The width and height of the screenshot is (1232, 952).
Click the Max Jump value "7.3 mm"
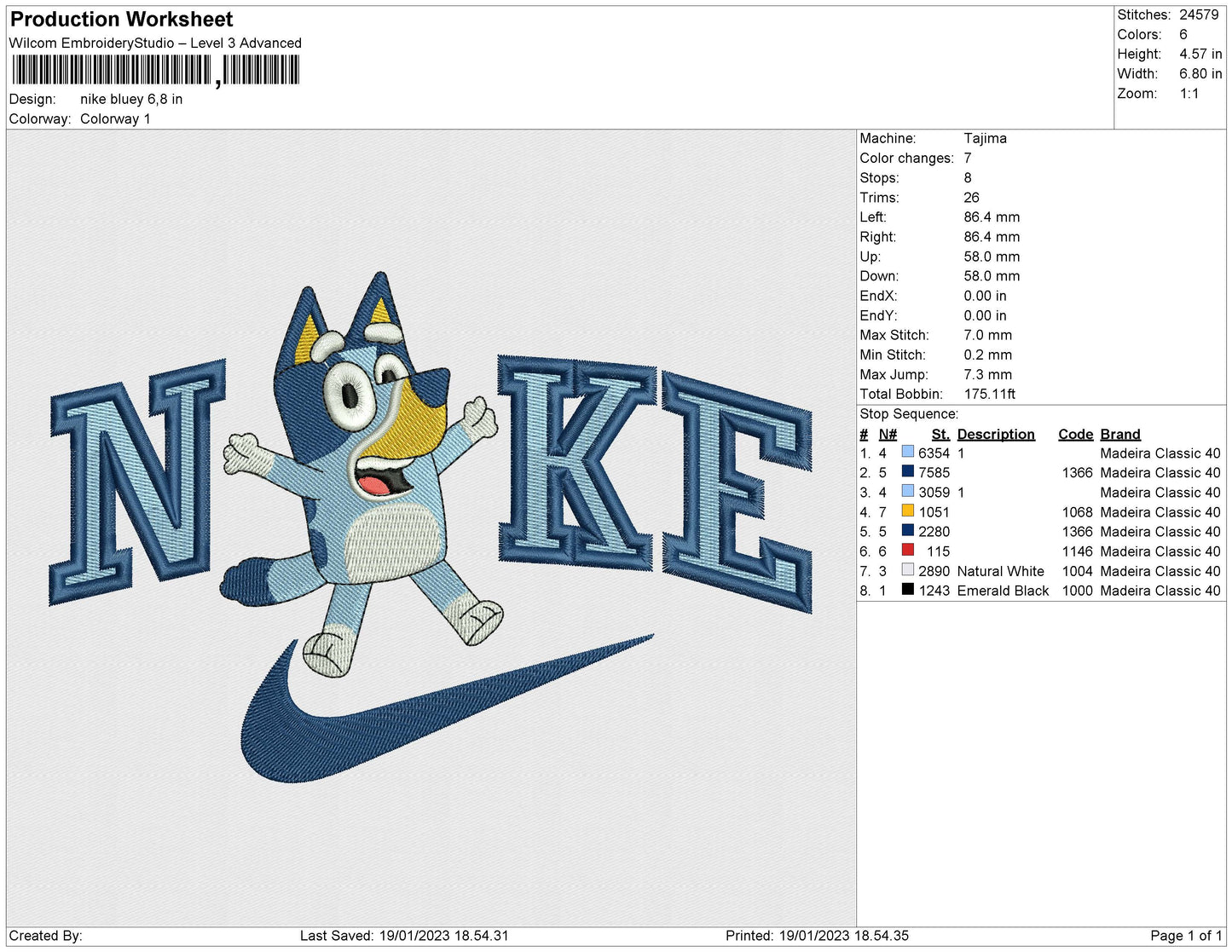[988, 374]
